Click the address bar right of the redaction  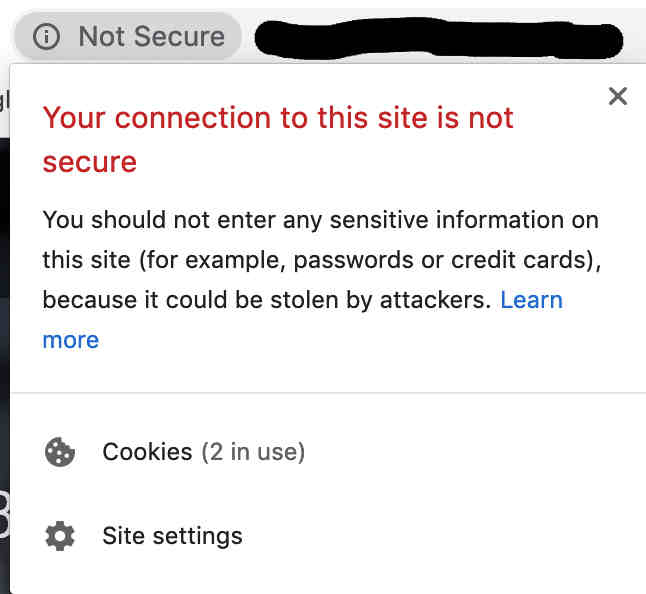(x=634, y=38)
